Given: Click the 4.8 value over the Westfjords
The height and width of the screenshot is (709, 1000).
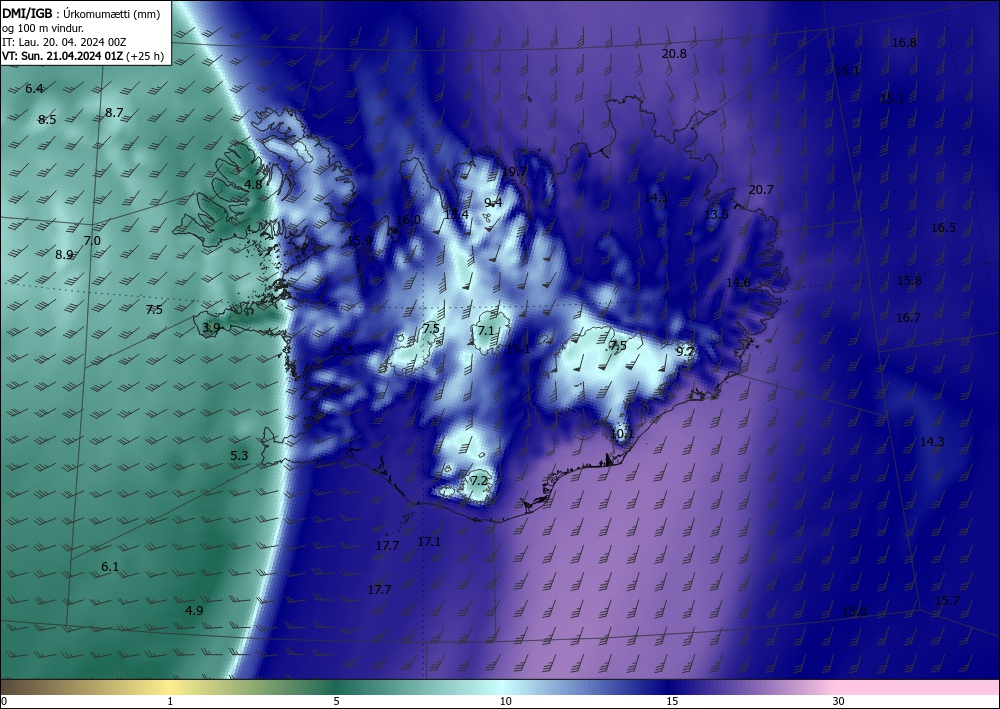Looking at the screenshot, I should 253,184.
